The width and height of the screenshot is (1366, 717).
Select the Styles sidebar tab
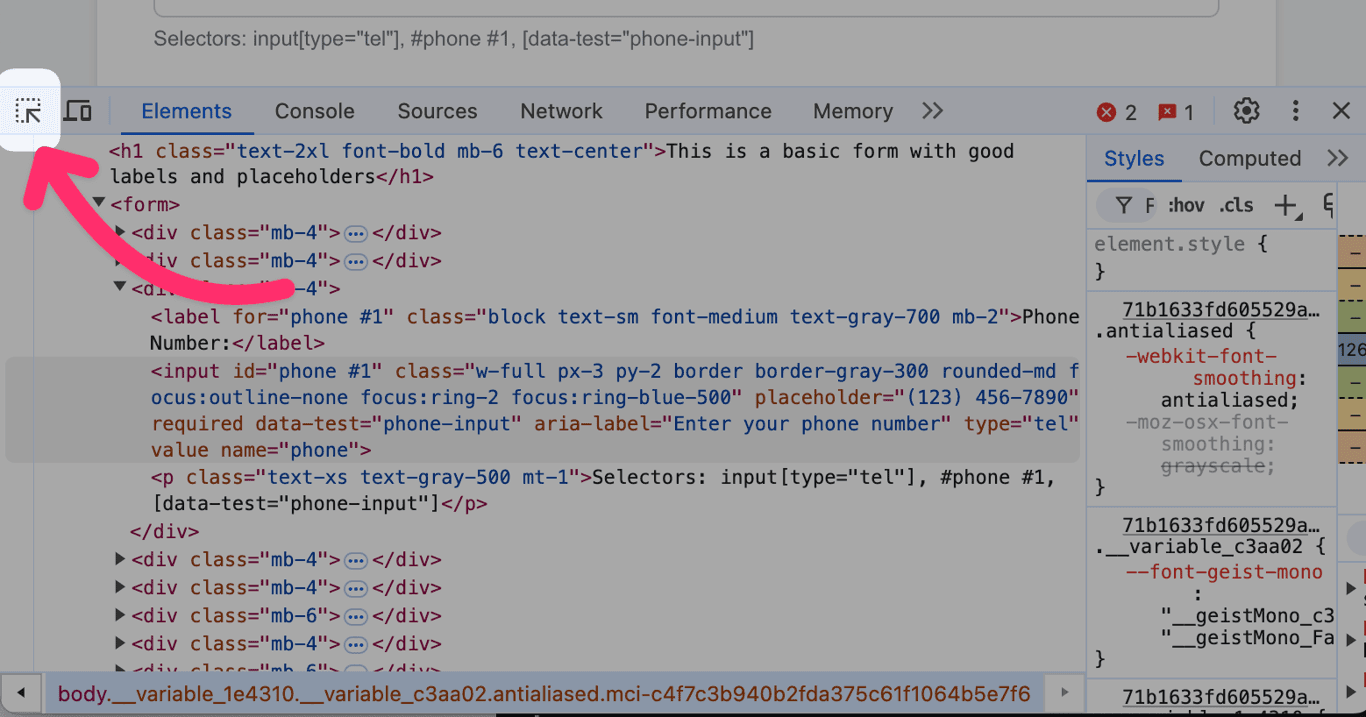tap(1134, 158)
